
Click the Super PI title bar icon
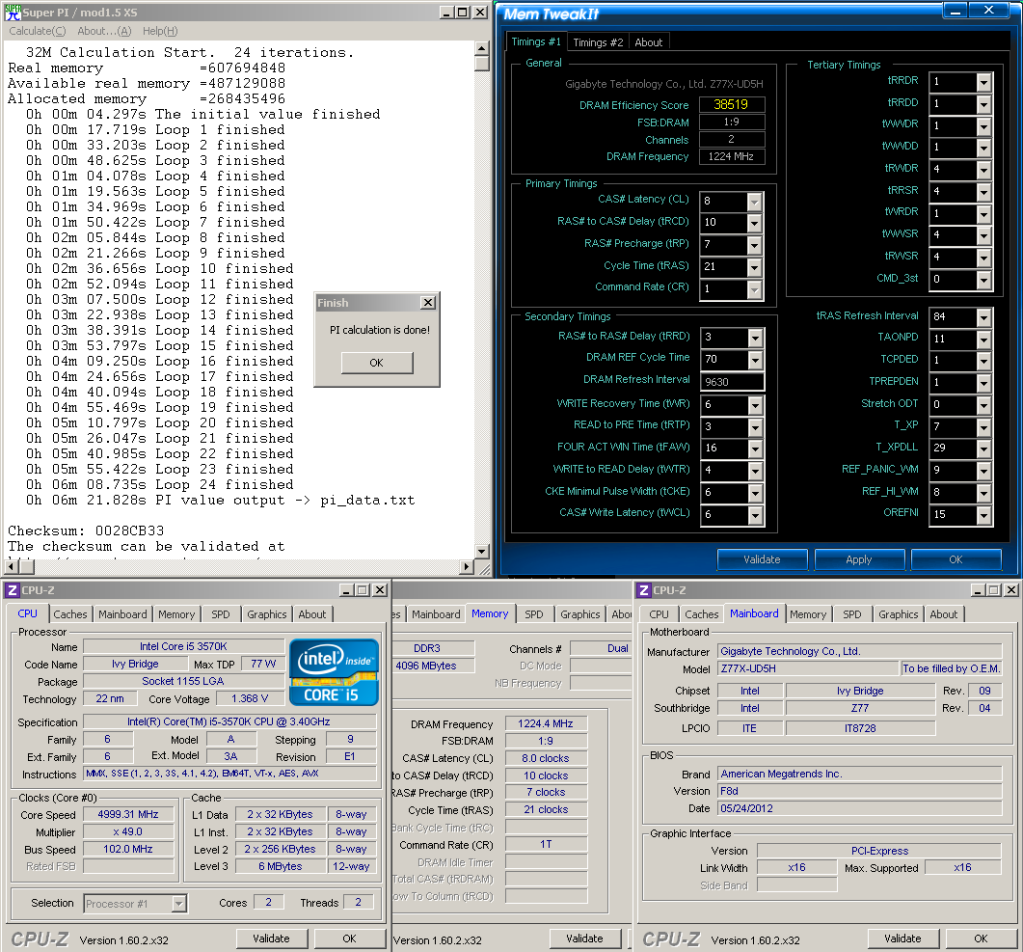[x=12, y=12]
